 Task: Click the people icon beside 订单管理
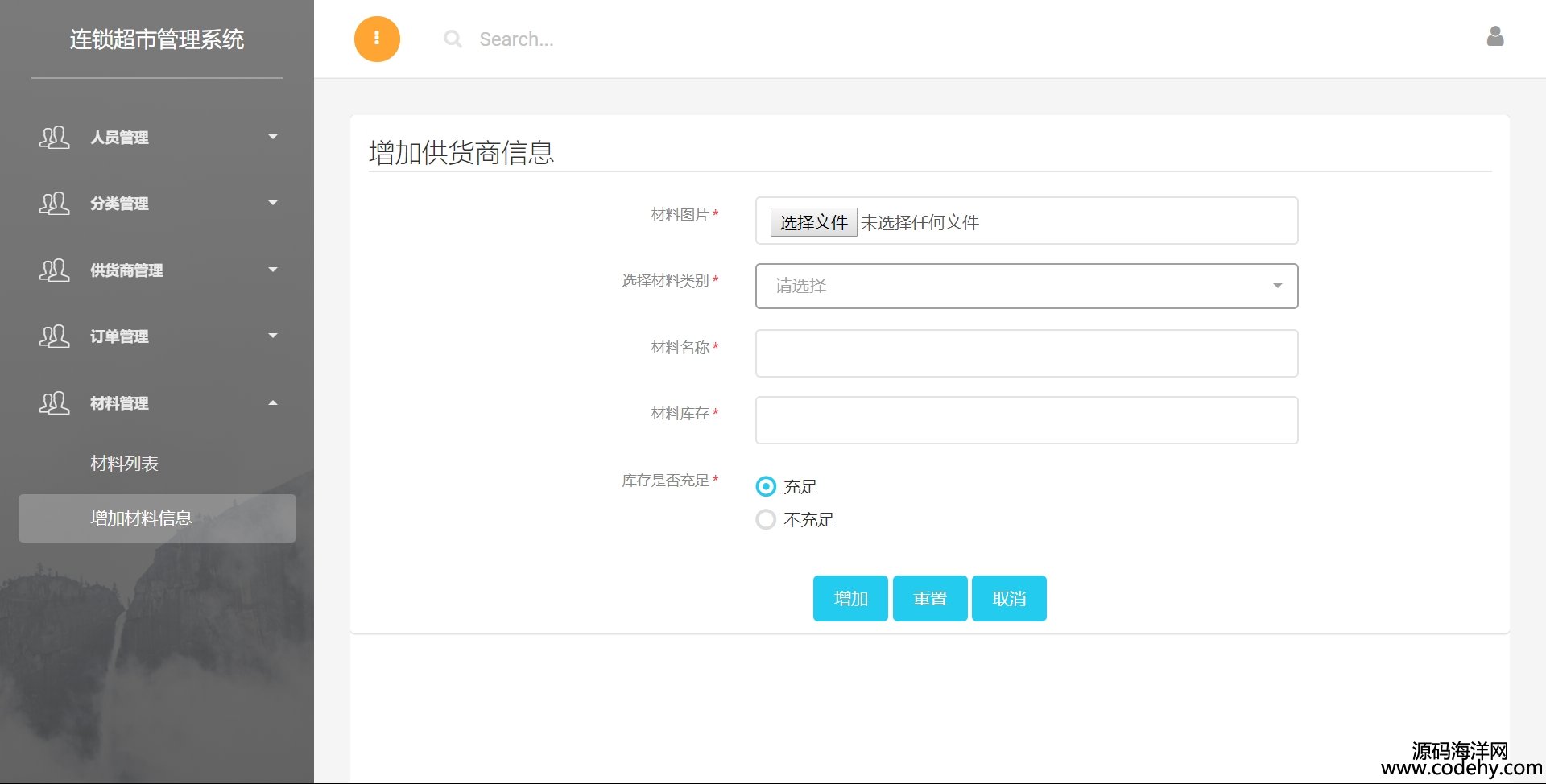pos(54,336)
